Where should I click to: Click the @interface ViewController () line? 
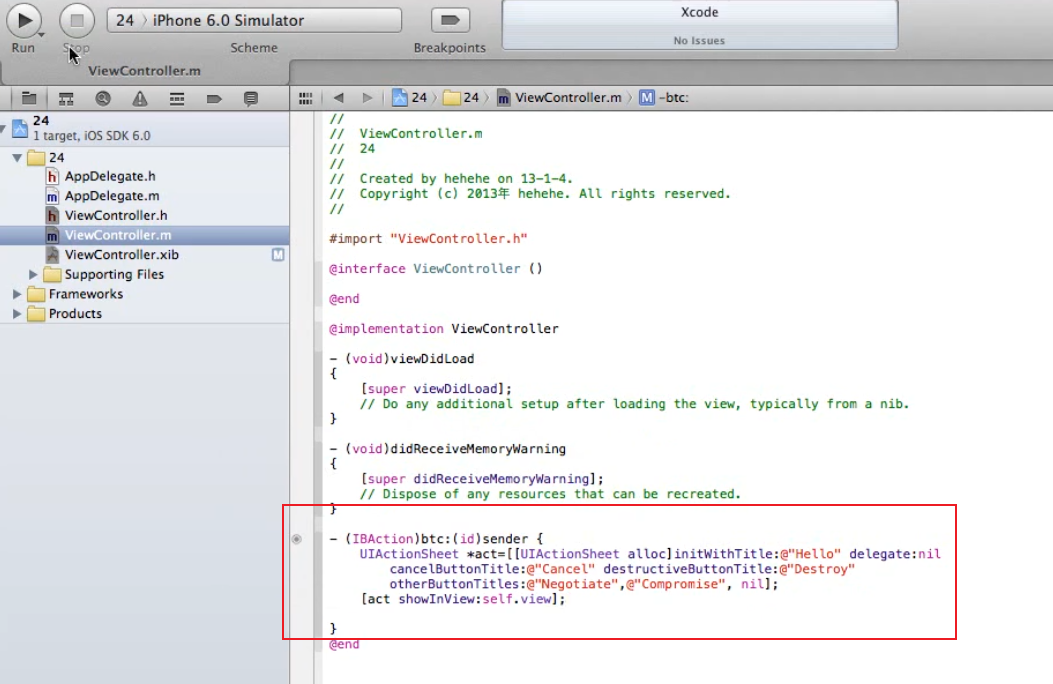click(x=435, y=269)
